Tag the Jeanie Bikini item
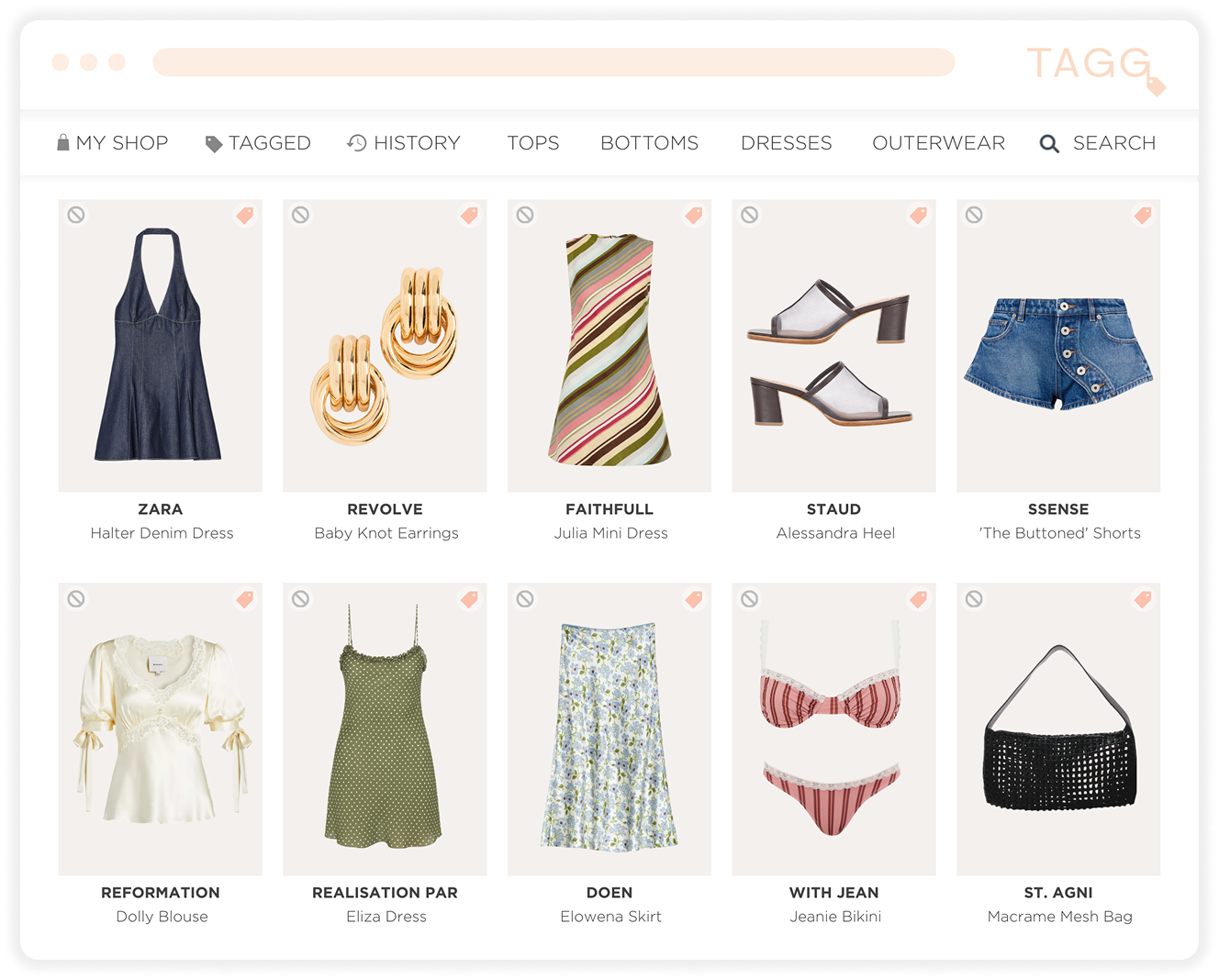The width and height of the screenshot is (1219, 980). pyautogui.click(x=918, y=598)
